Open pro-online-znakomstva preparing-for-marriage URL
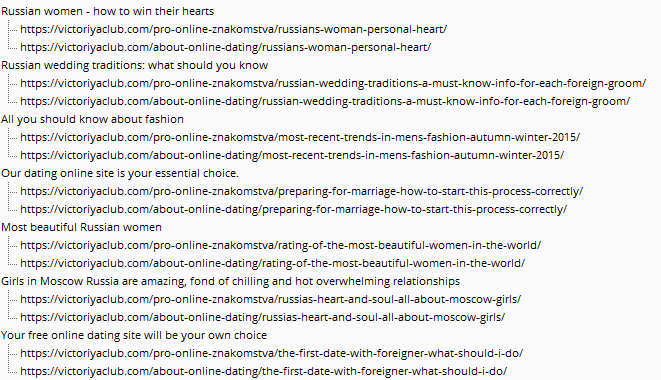This screenshot has width=661, height=380. tap(301, 191)
